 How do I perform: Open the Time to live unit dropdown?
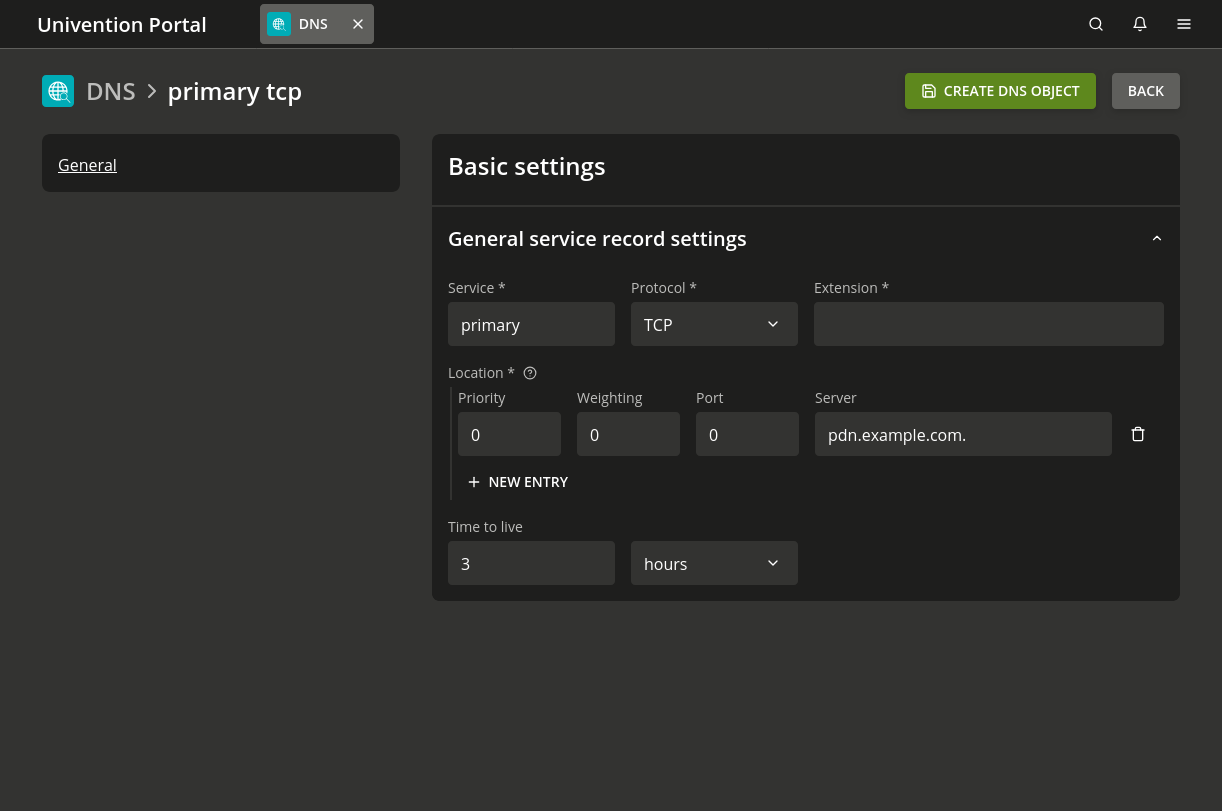714,563
